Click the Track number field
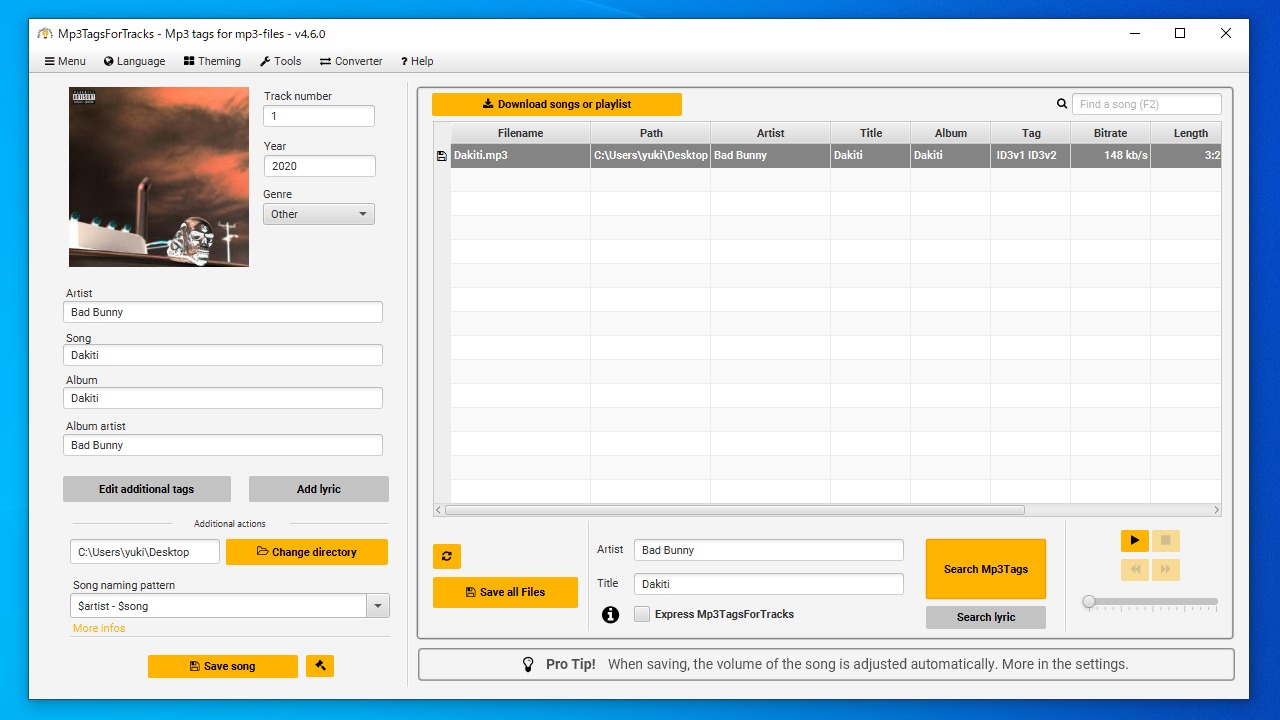The image size is (1280, 720). click(319, 116)
